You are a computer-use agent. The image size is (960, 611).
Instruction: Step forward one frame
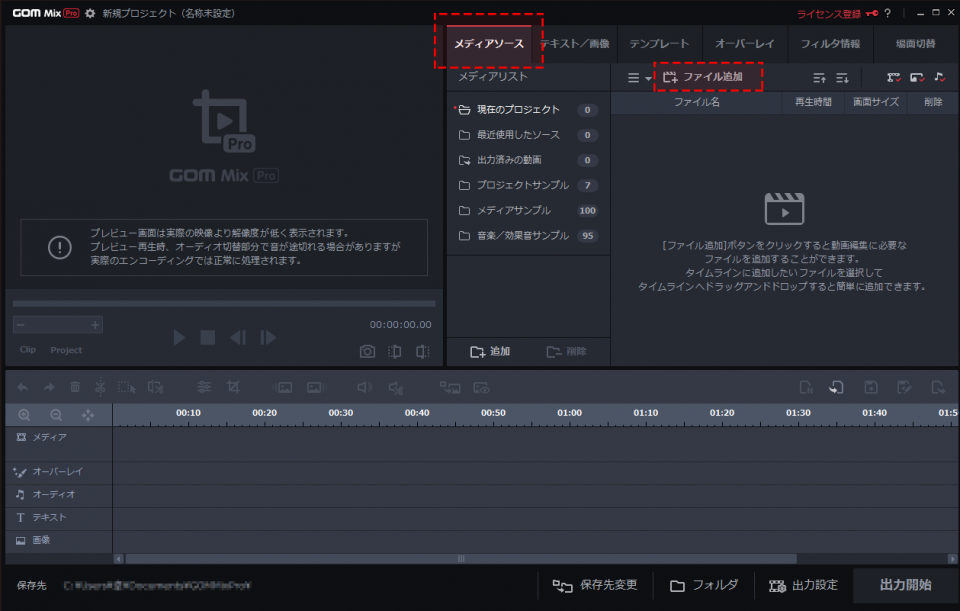(268, 337)
